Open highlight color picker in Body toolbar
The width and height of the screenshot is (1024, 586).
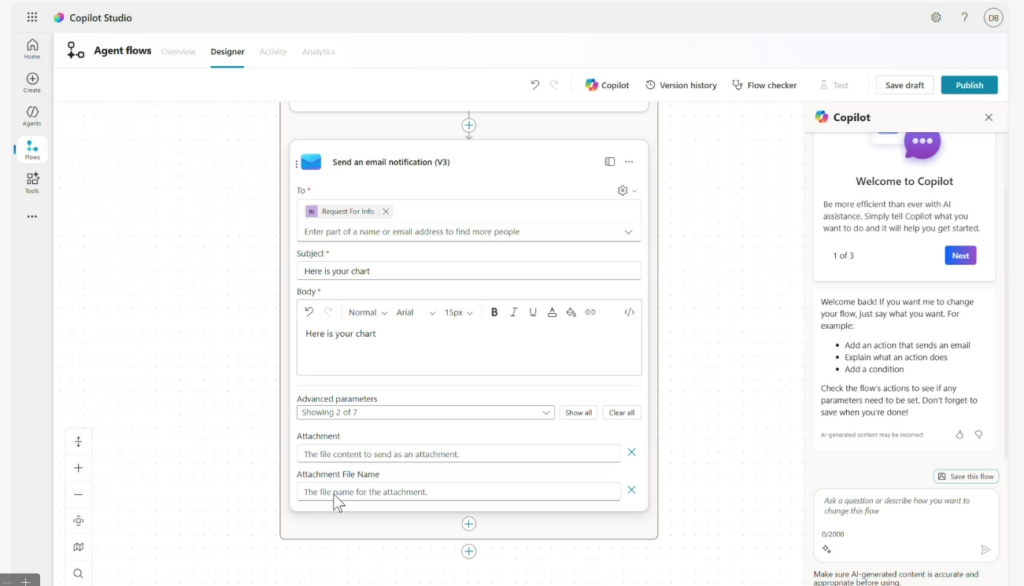571,312
